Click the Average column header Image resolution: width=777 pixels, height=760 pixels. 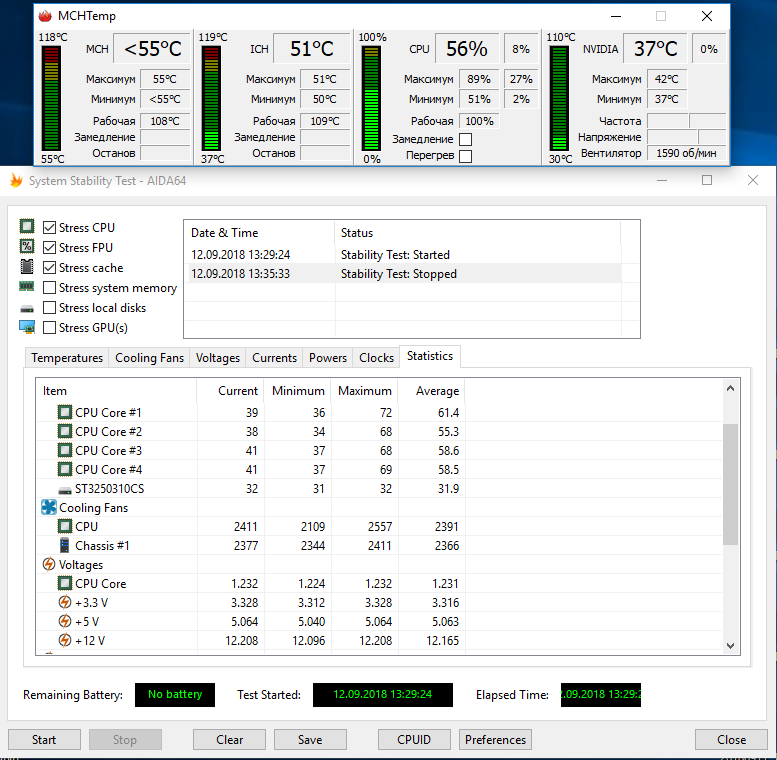click(432, 391)
